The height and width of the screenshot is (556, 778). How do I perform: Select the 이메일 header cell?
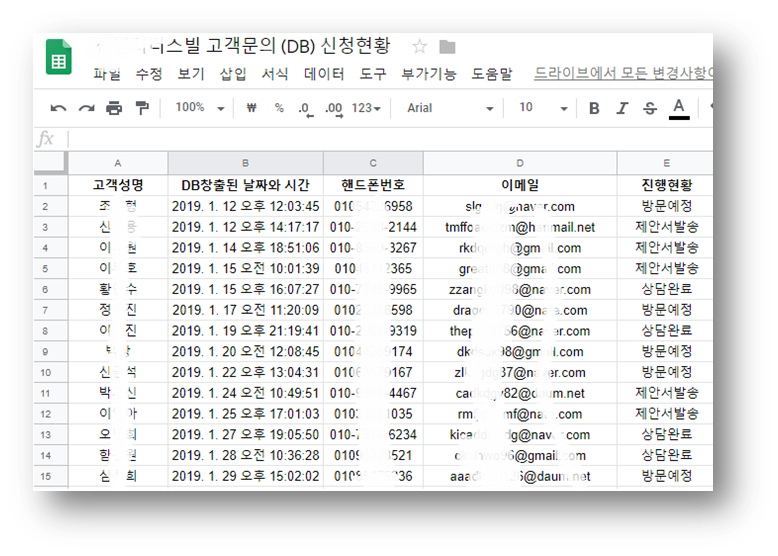(520, 185)
